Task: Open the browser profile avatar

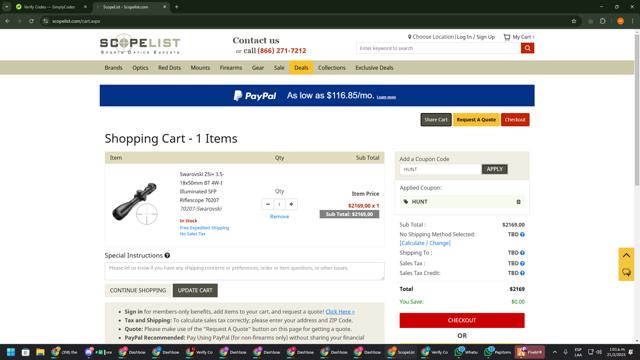Action: [620, 21]
